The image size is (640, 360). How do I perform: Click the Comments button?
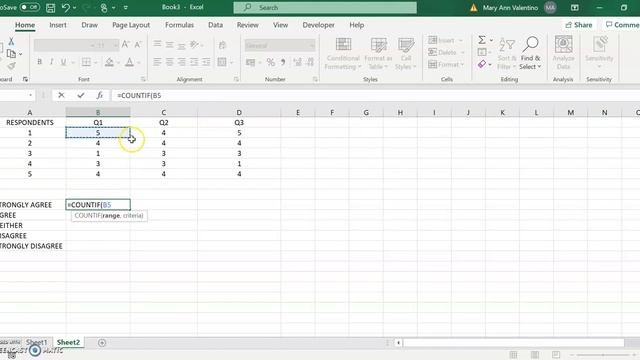(621, 25)
